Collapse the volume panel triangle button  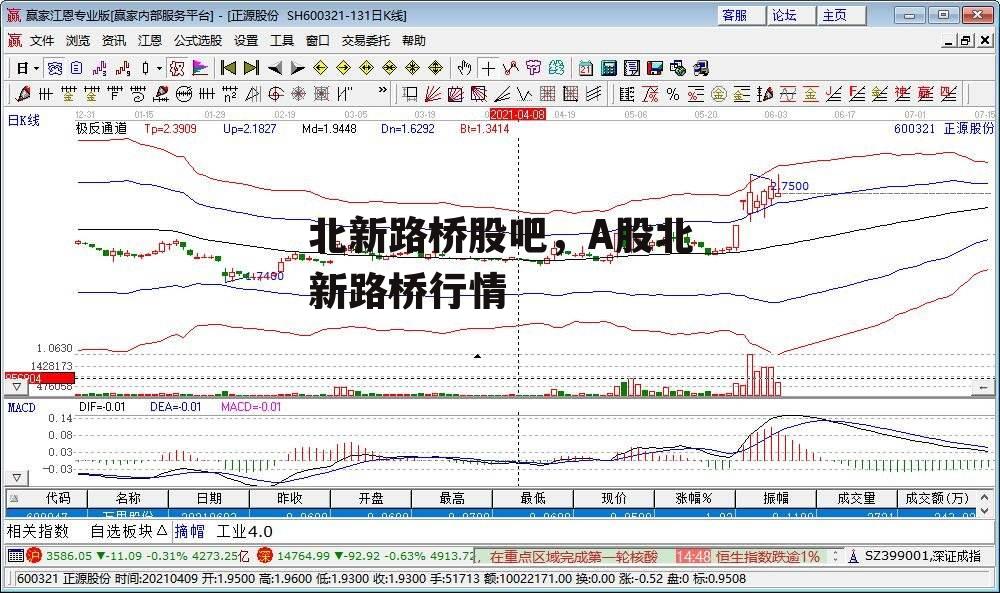tap(17, 386)
